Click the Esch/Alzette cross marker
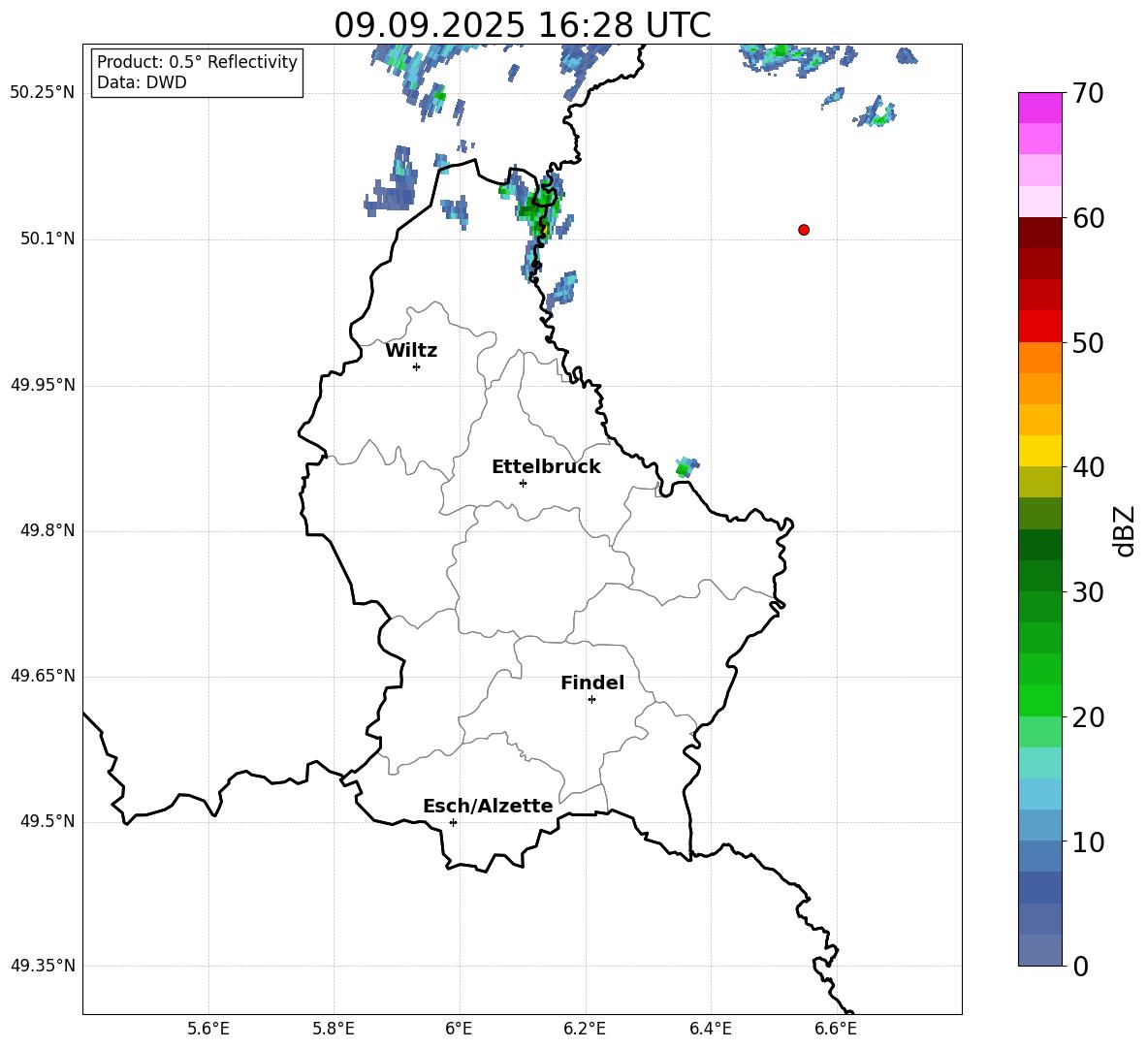 pos(453,822)
